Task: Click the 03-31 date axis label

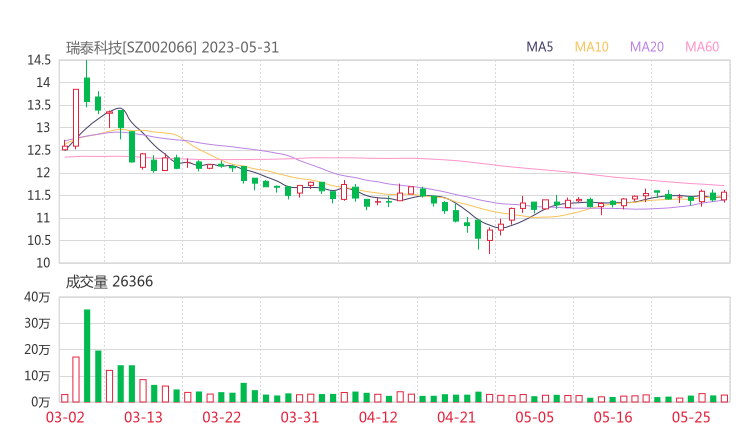Action: click(300, 417)
